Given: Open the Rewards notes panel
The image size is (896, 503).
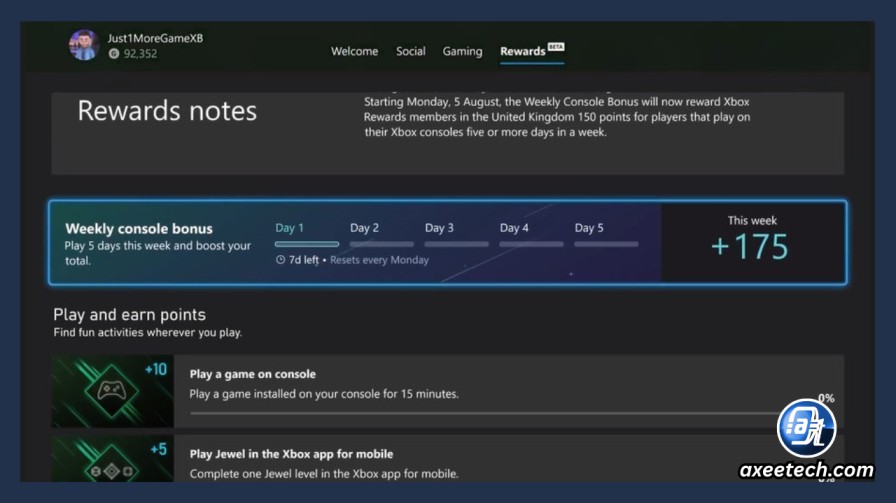Looking at the screenshot, I should [447, 133].
